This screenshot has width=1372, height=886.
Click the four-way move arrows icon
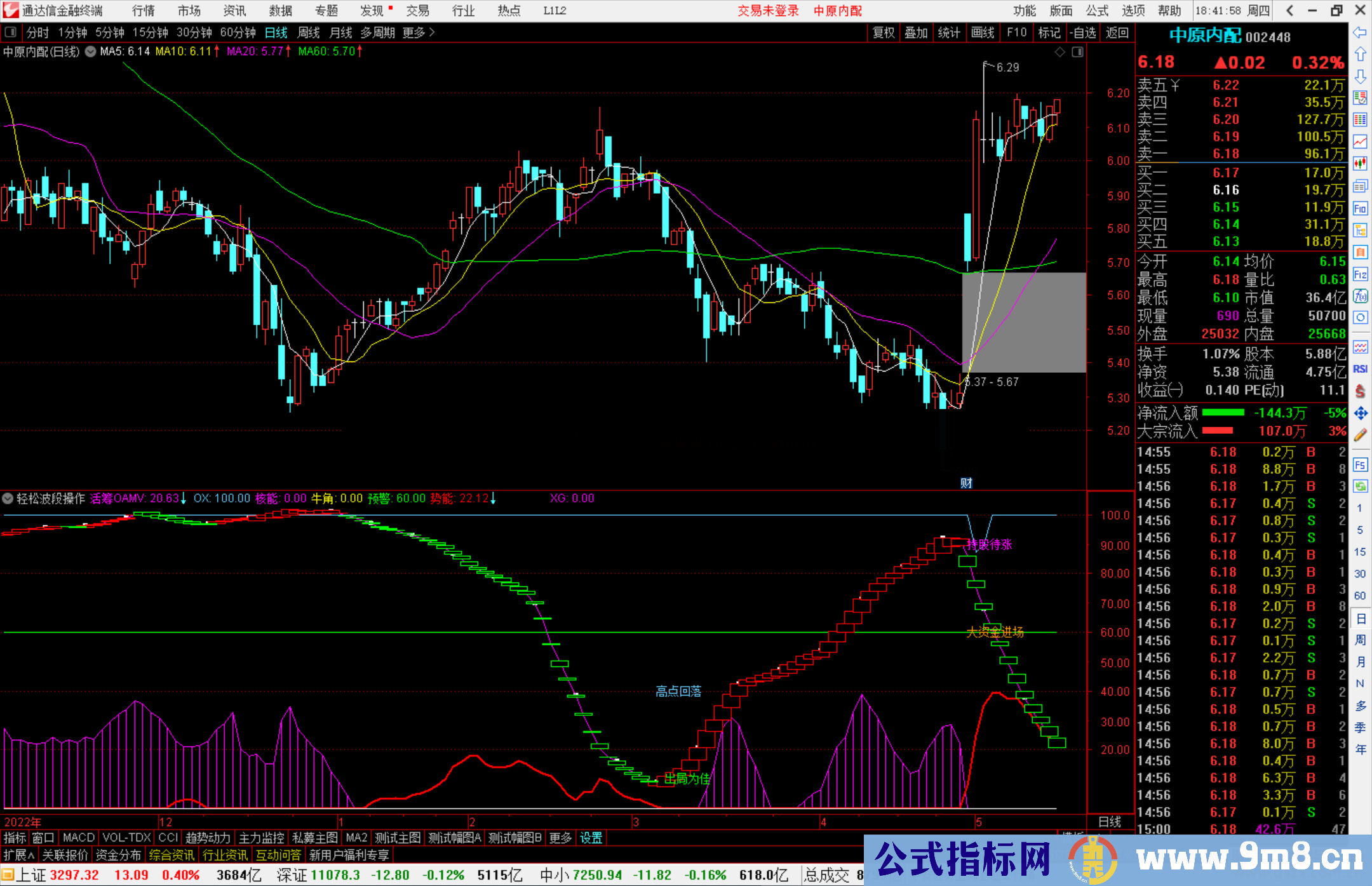click(1360, 413)
